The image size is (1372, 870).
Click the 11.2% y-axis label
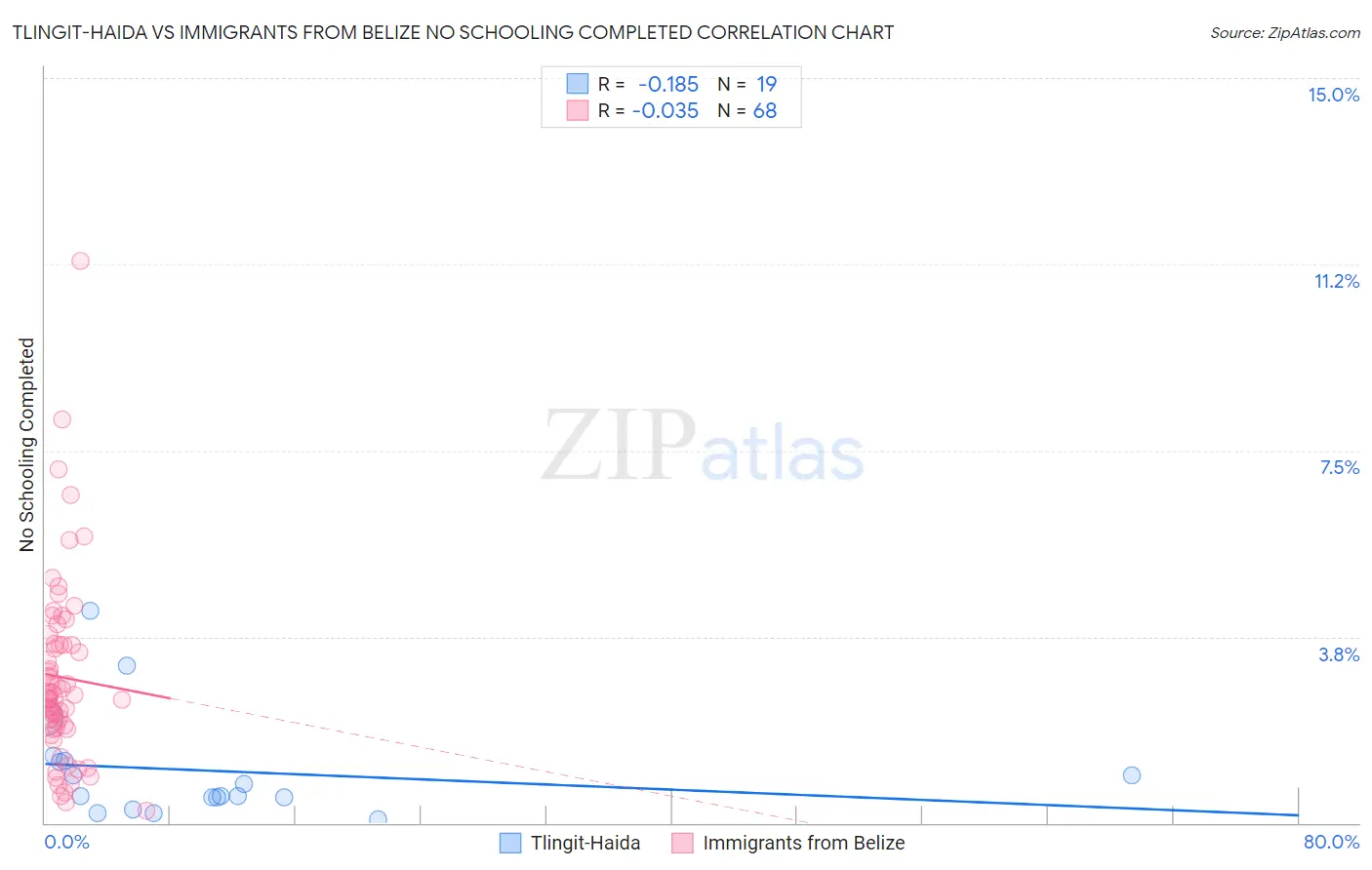click(x=1337, y=281)
